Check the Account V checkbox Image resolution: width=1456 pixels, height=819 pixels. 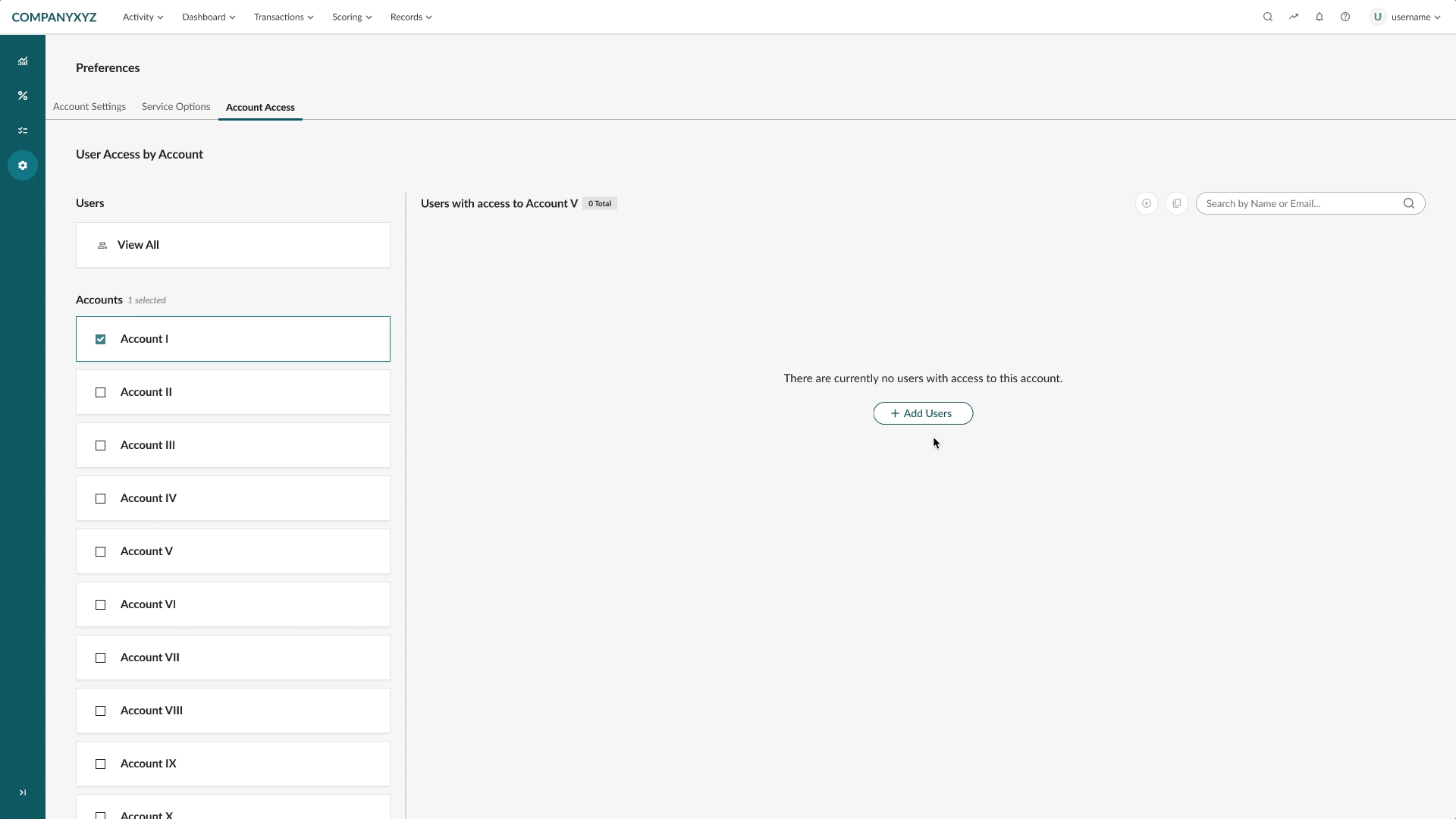click(99, 552)
